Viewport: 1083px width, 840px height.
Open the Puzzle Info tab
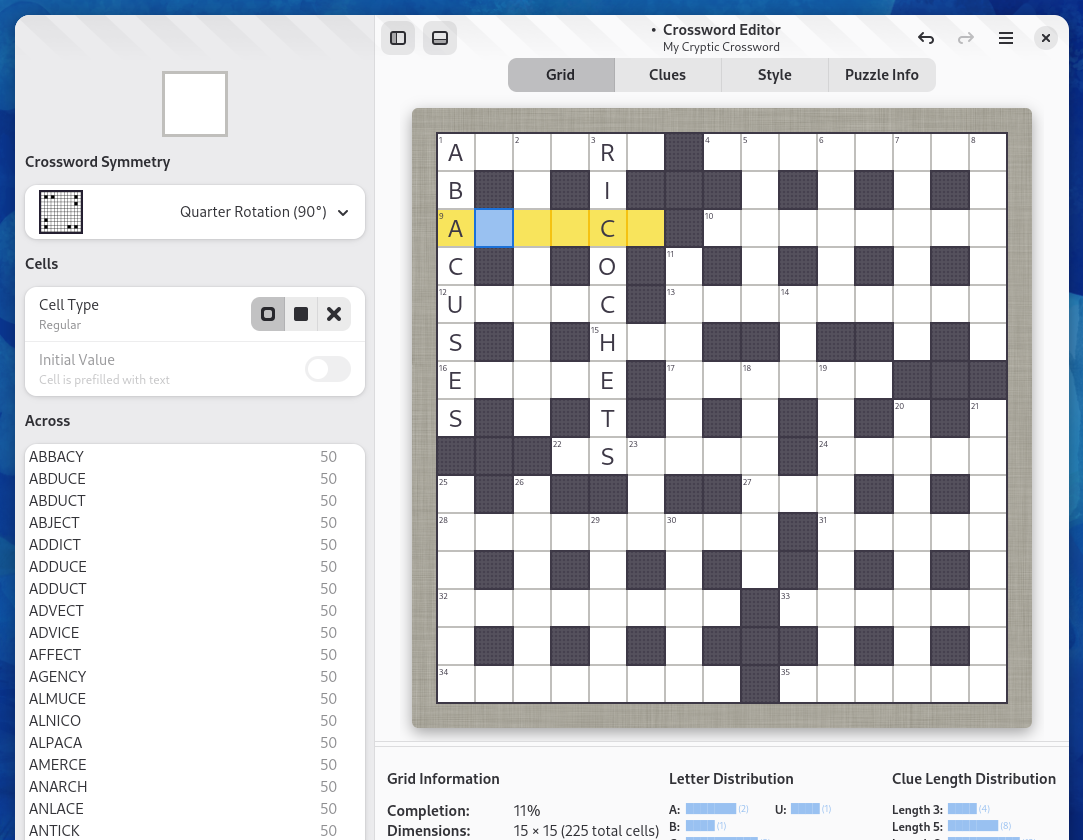(881, 75)
